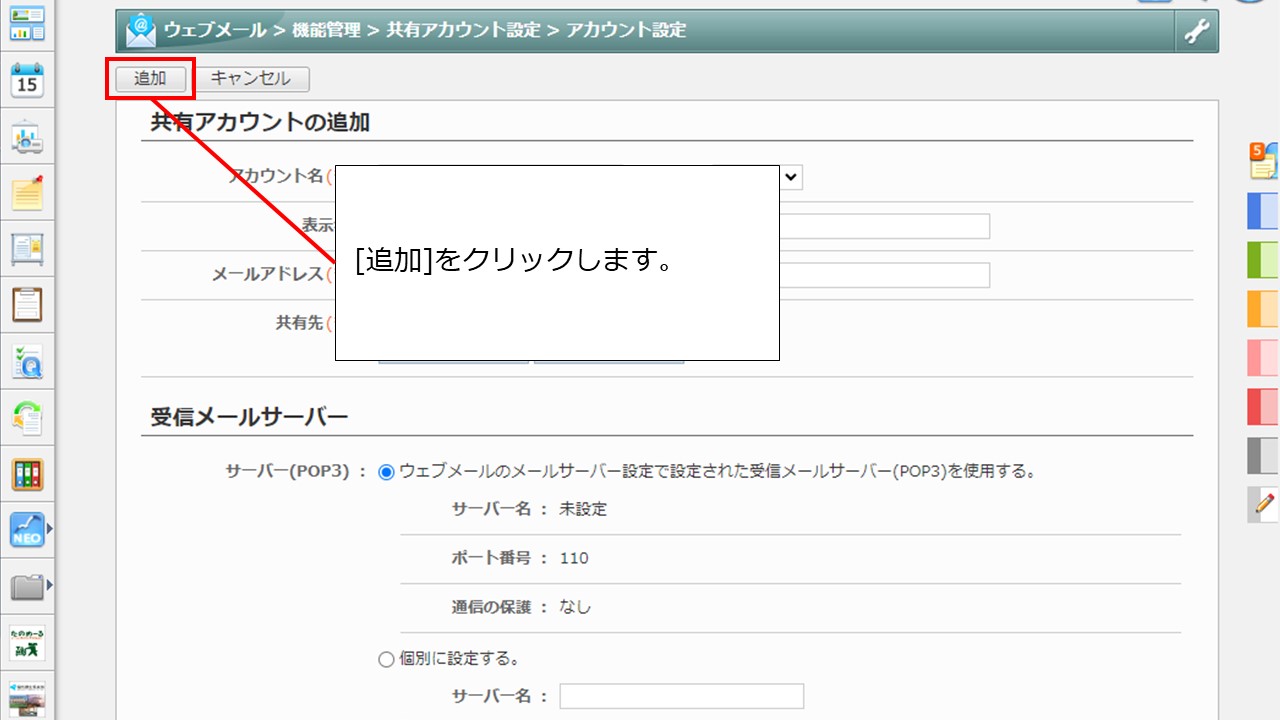Screen dimensions: 1280x720
Task: Click the サーバー名 text field
Action: tap(681, 696)
